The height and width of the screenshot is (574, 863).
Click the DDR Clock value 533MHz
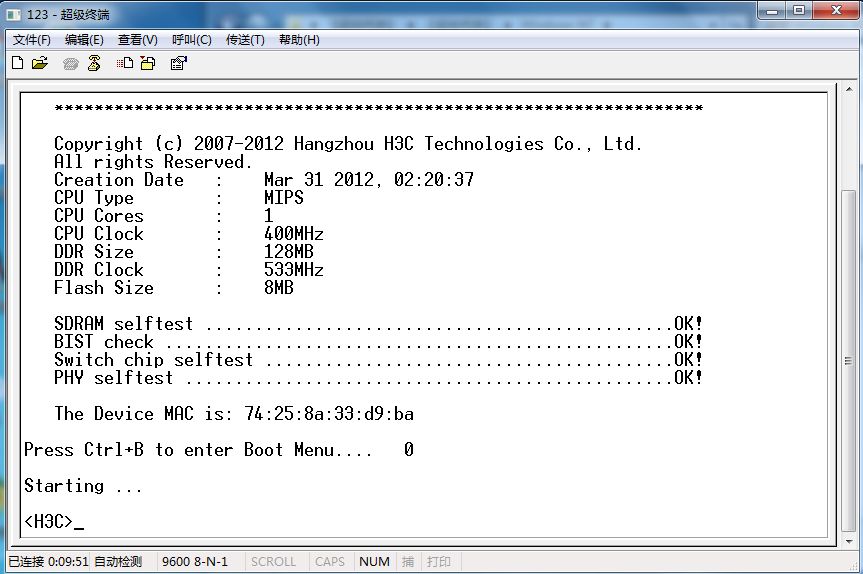click(x=293, y=270)
